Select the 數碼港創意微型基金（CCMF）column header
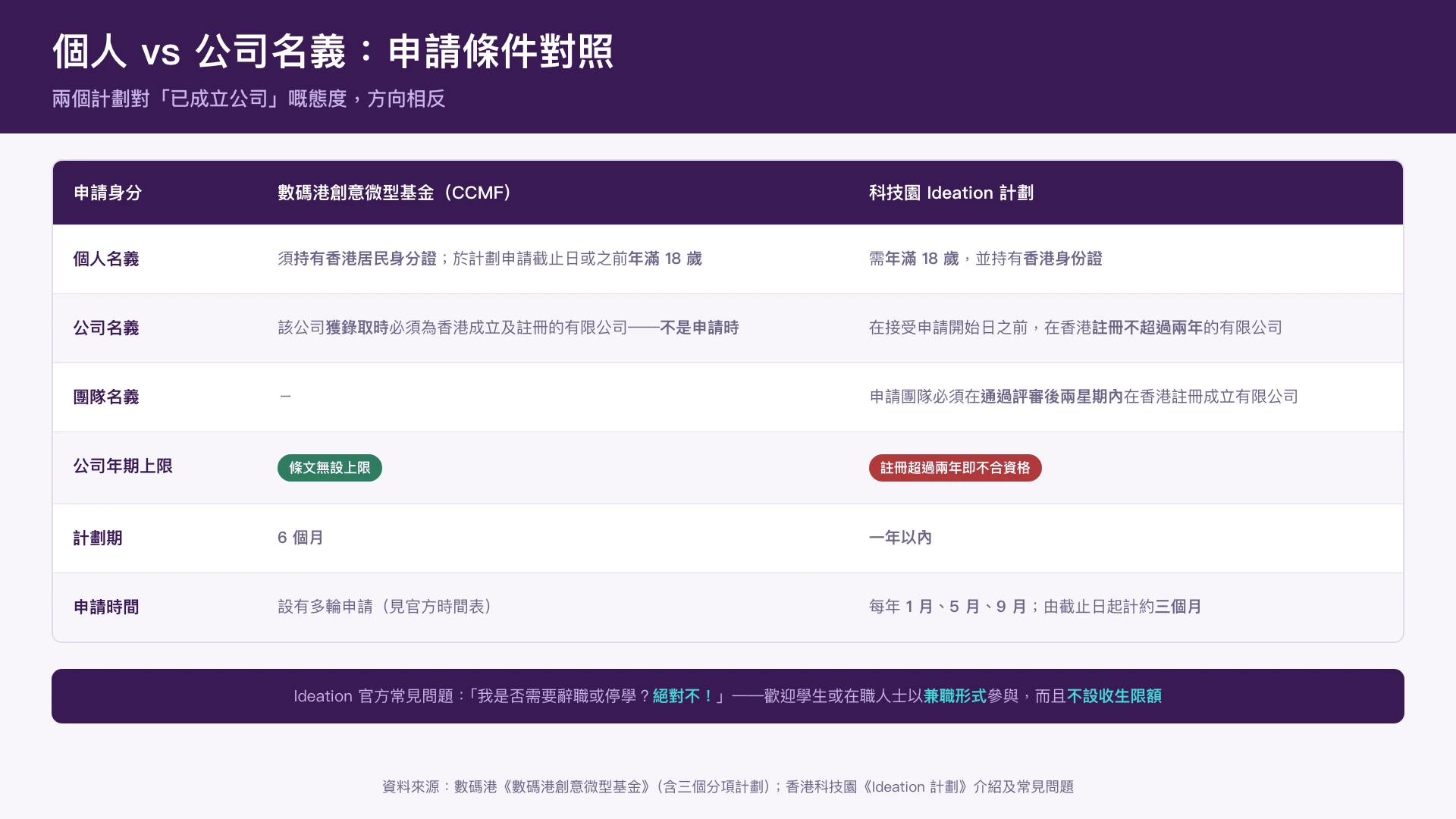This screenshot has width=1456, height=819. [x=394, y=193]
